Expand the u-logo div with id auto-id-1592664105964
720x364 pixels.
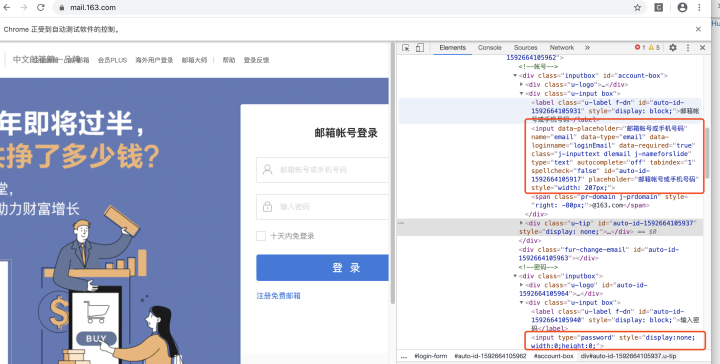coord(522,285)
